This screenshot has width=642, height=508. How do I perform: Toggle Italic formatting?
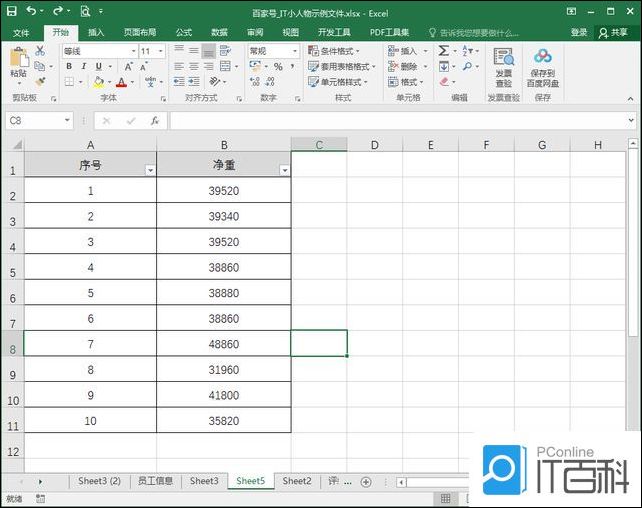point(84,67)
